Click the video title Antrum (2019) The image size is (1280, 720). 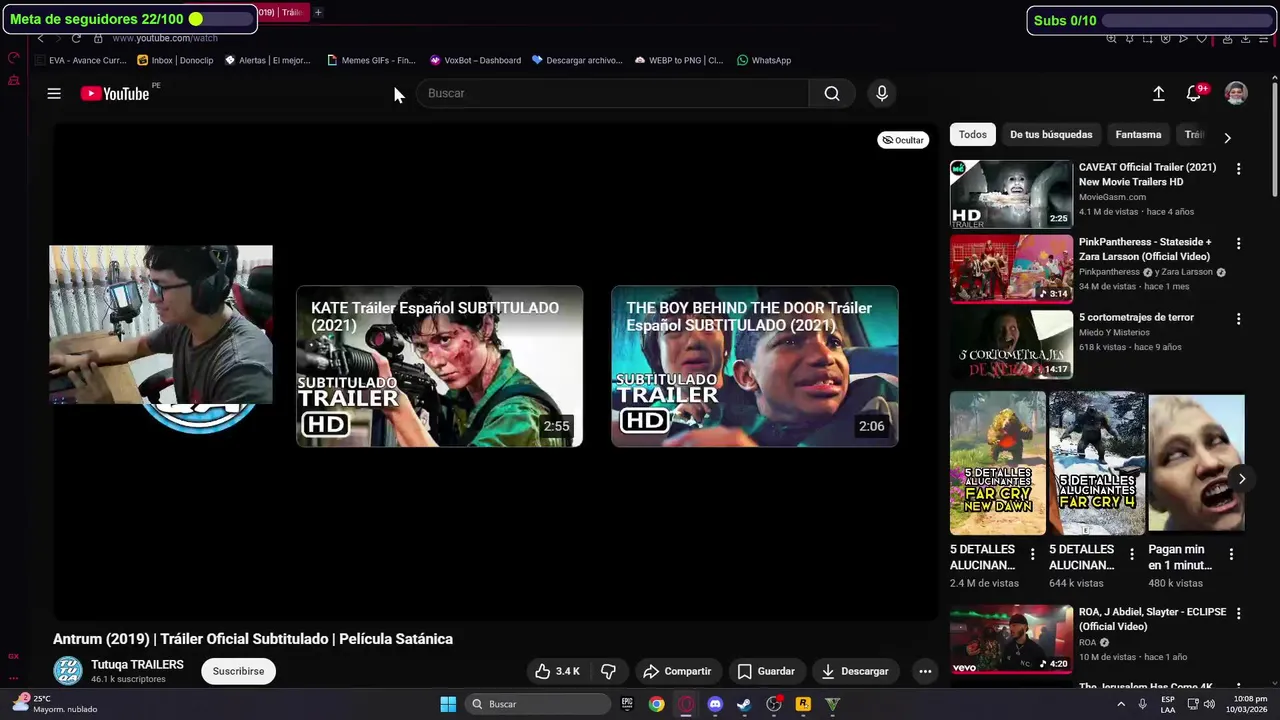click(x=253, y=639)
